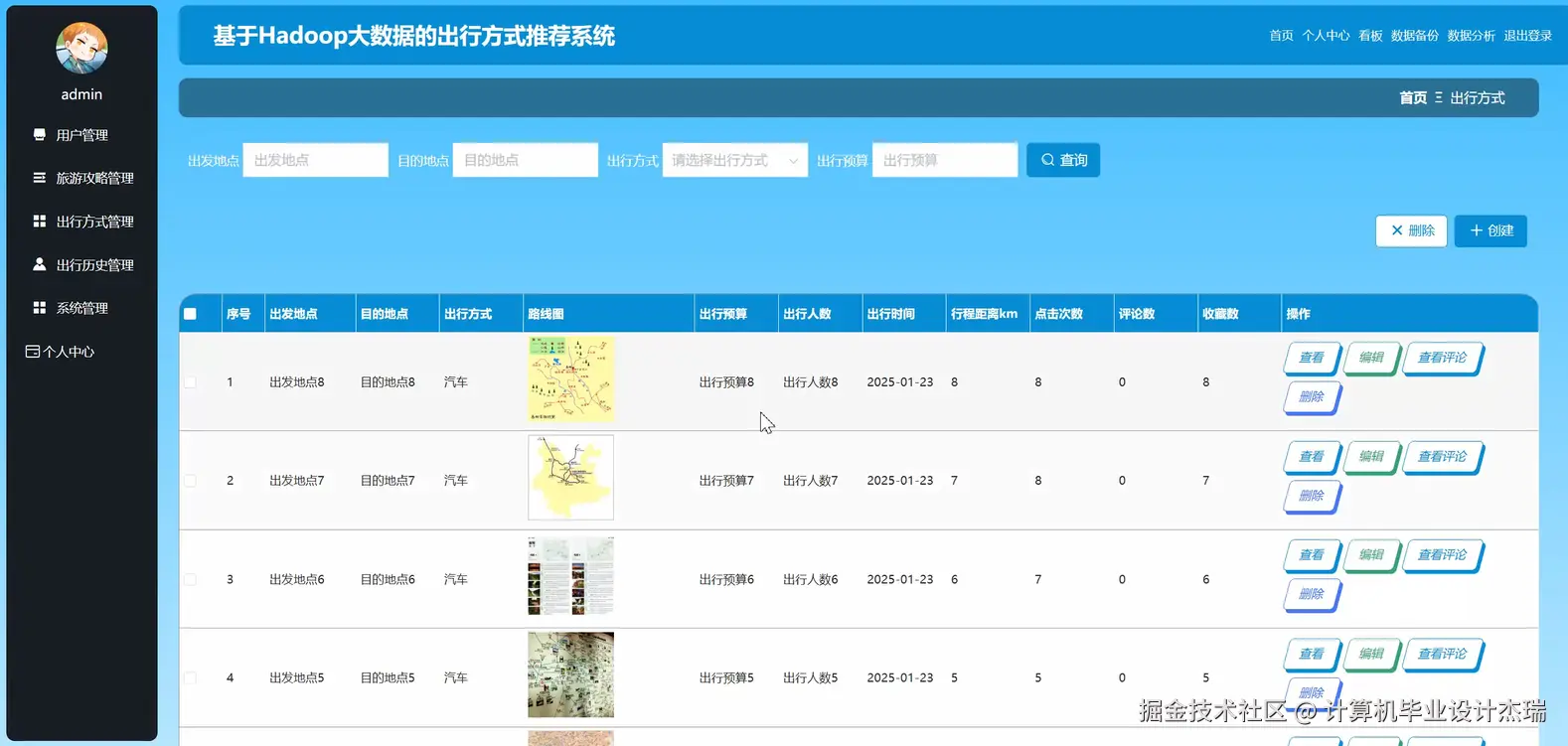Click 查看评论 for 出发地点5 row
The width and height of the screenshot is (1568, 746).
[1443, 654]
